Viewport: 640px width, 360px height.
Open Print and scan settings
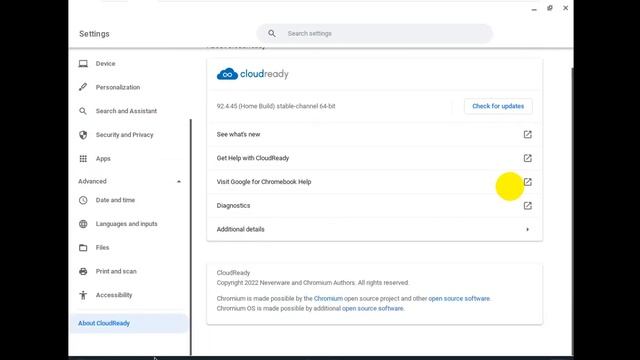click(116, 271)
